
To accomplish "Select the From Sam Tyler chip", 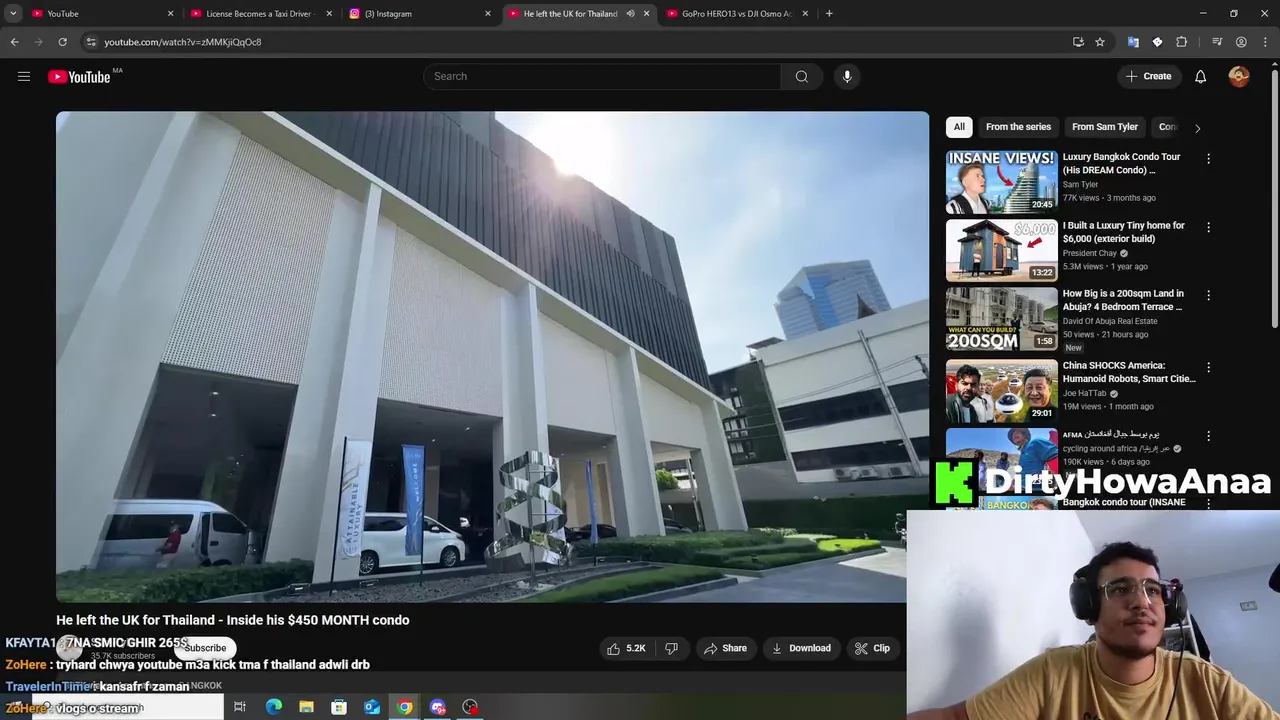I will pyautogui.click(x=1105, y=127).
